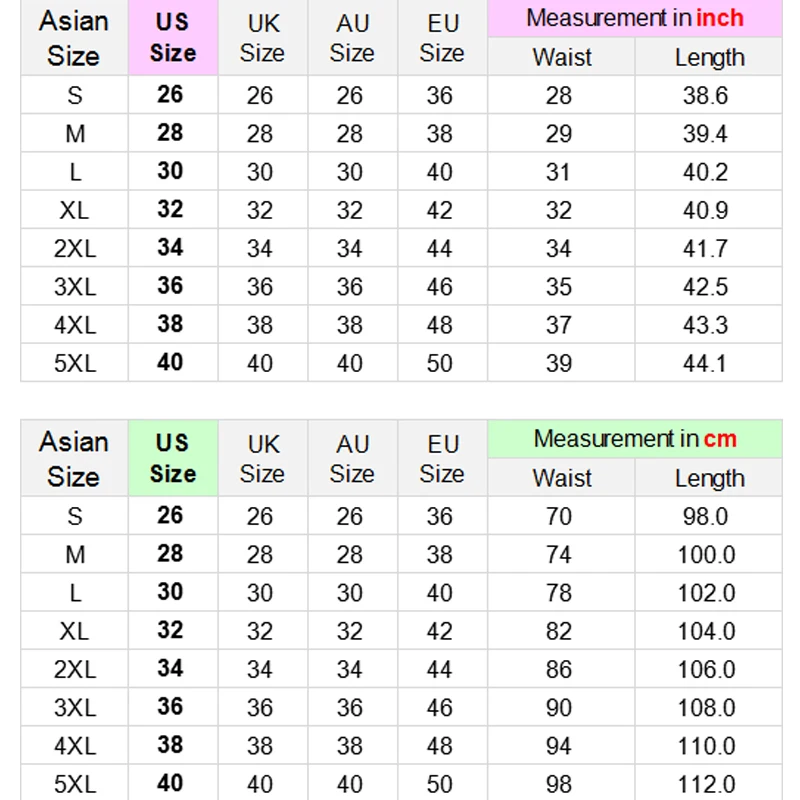The image size is (800, 800).
Task: Click the length value 108.0
Action: [x=708, y=707]
